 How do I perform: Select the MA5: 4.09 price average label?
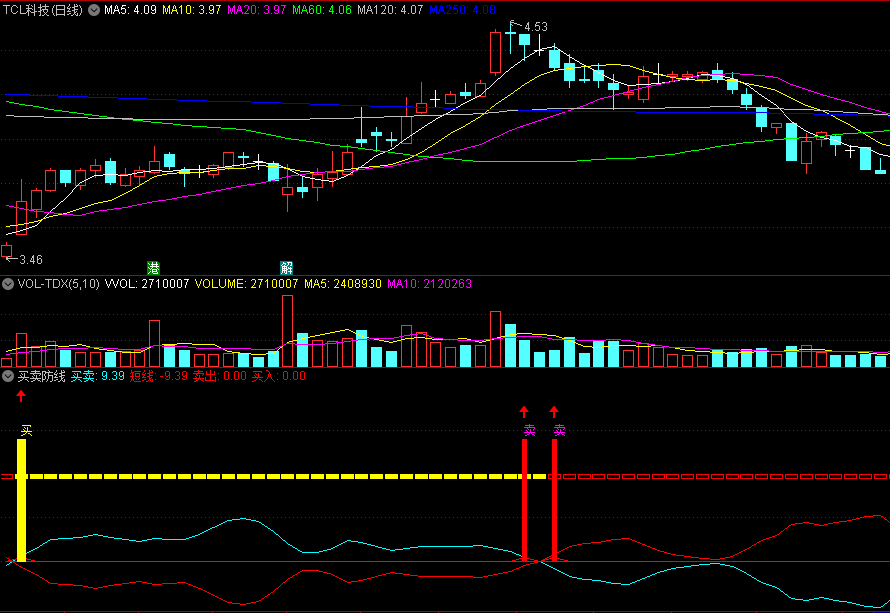click(x=130, y=10)
